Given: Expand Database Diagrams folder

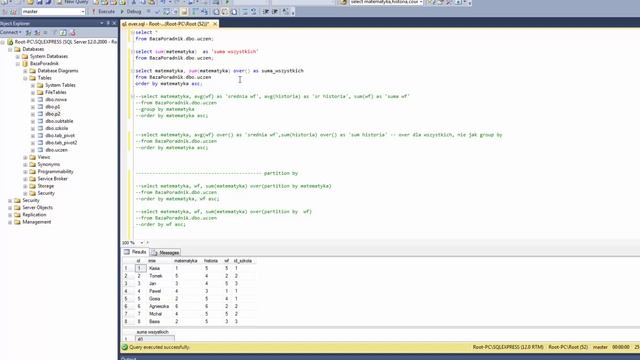Looking at the screenshot, I should [x=25, y=71].
